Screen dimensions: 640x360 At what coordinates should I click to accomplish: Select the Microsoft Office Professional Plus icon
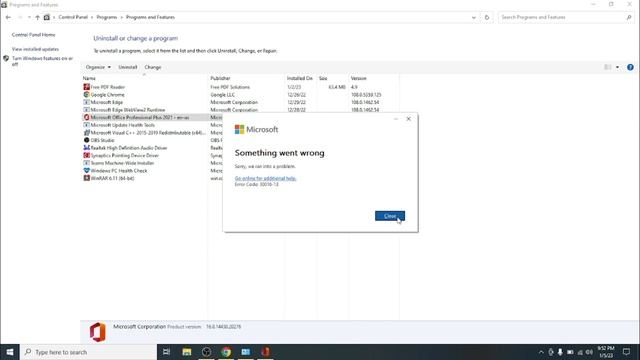pyautogui.click(x=87, y=117)
